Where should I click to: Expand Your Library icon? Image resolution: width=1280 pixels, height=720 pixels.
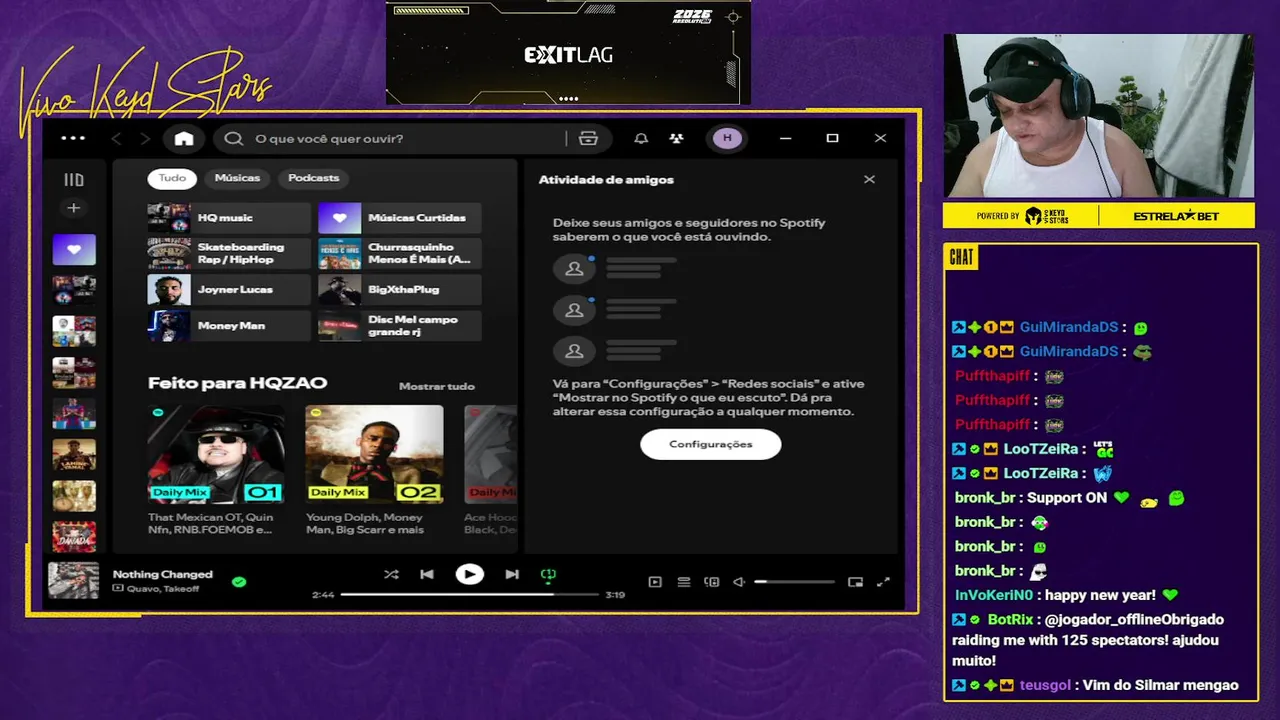(74, 180)
